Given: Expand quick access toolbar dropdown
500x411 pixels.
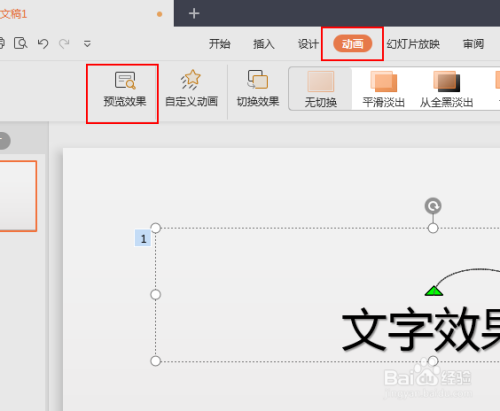Looking at the screenshot, I should 87,44.
